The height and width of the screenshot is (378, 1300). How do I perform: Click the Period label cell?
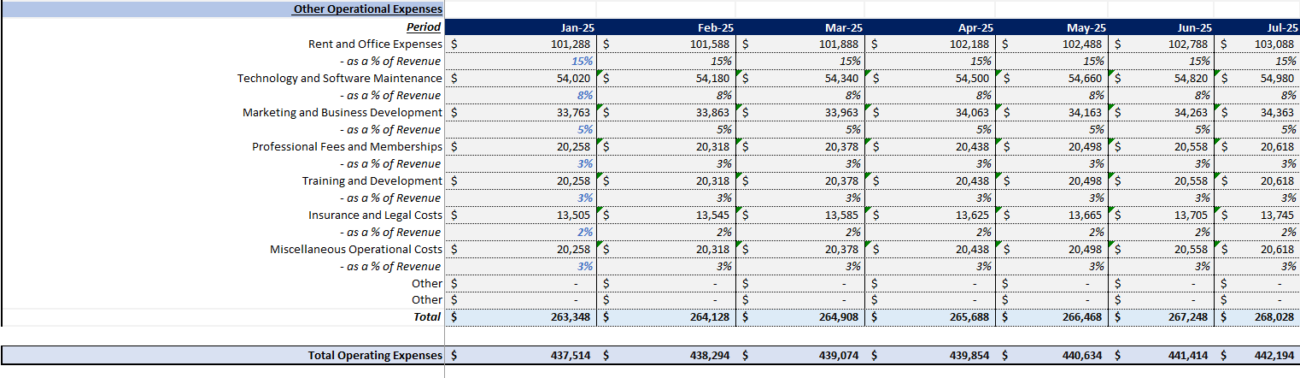point(423,27)
